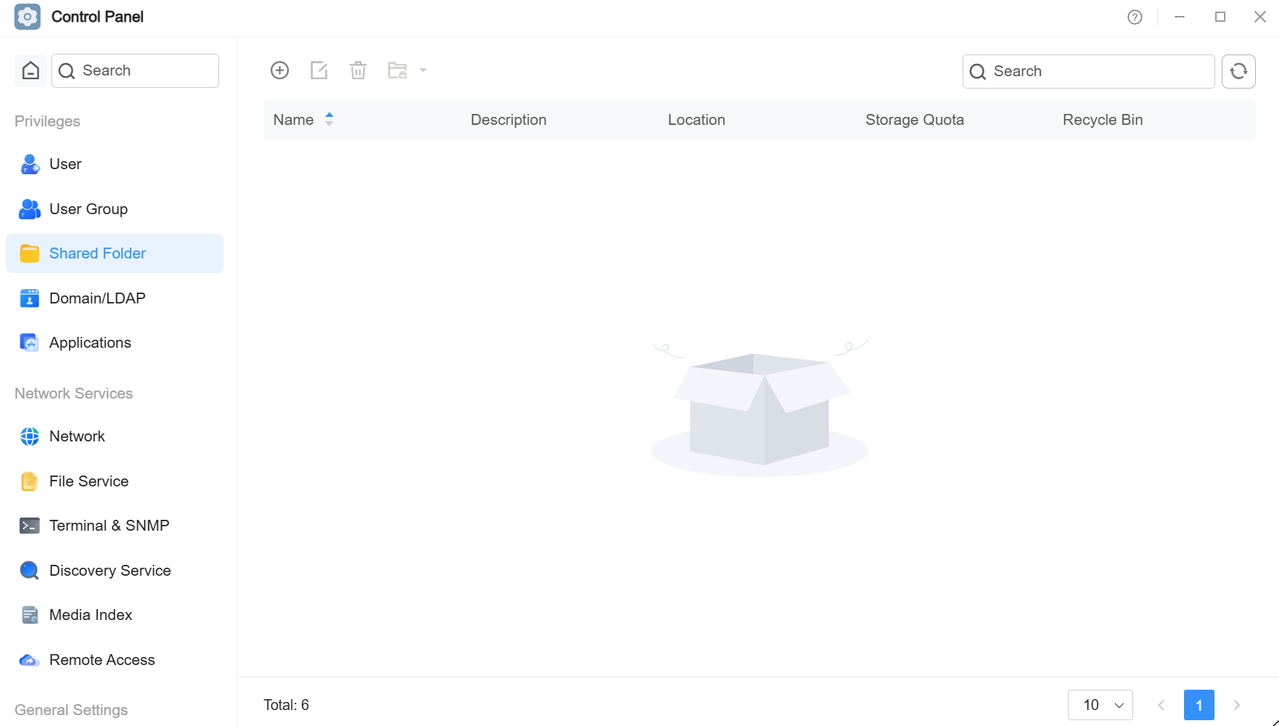1279x726 pixels.
Task: Open the User section
Action: point(115,164)
